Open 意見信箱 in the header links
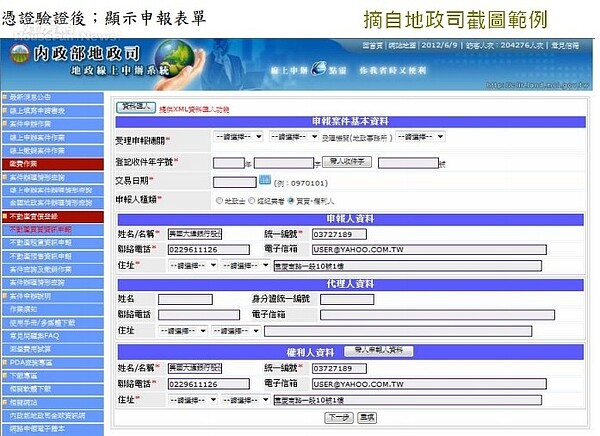 pos(565,46)
